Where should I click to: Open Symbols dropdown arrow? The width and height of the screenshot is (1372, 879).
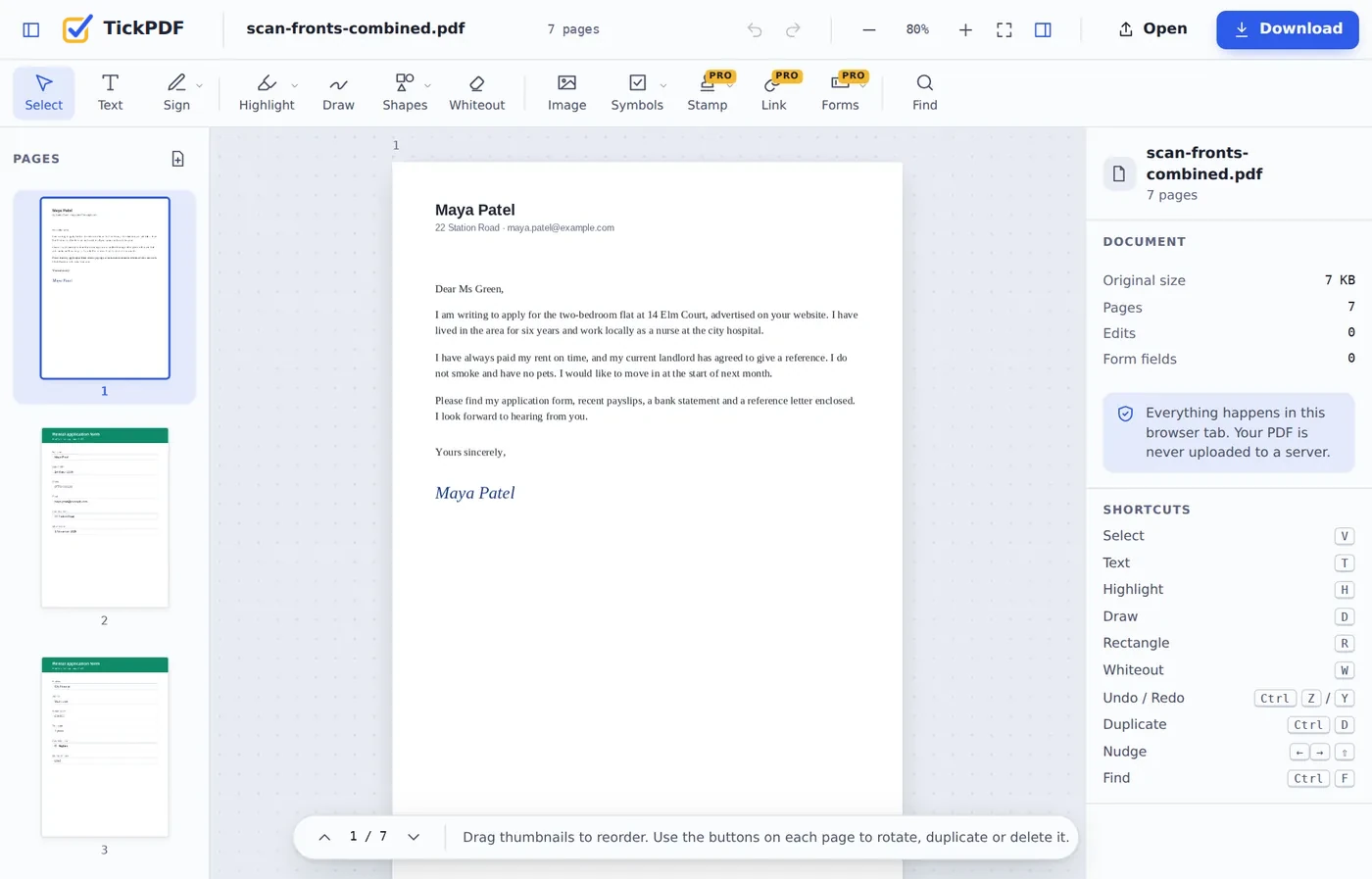[663, 85]
